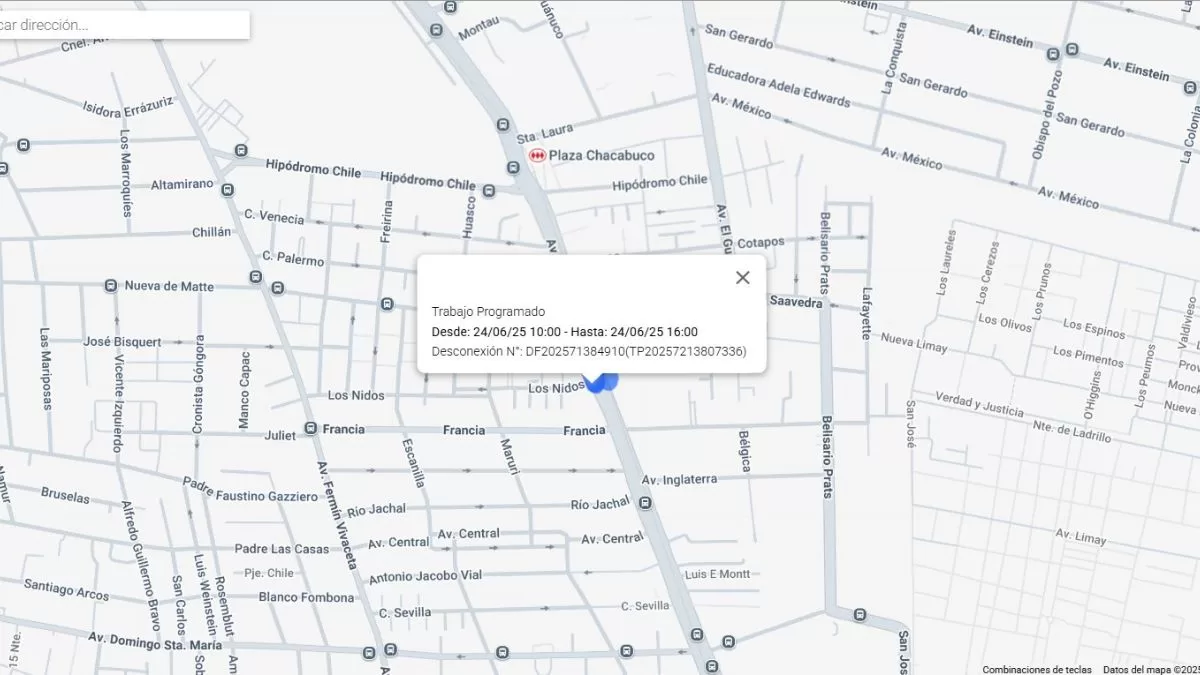Click the Desconexión N° line in popup
This screenshot has height=675, width=1200.
tap(588, 351)
